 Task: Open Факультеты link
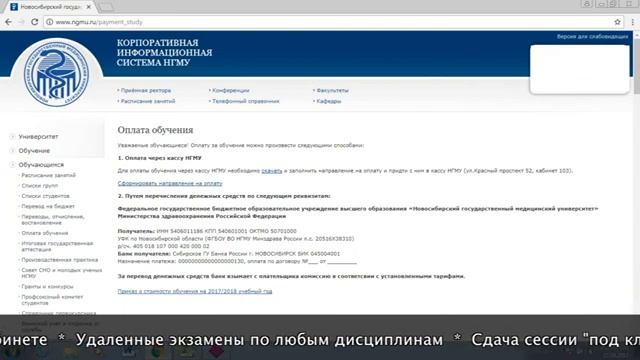pyautogui.click(x=332, y=91)
